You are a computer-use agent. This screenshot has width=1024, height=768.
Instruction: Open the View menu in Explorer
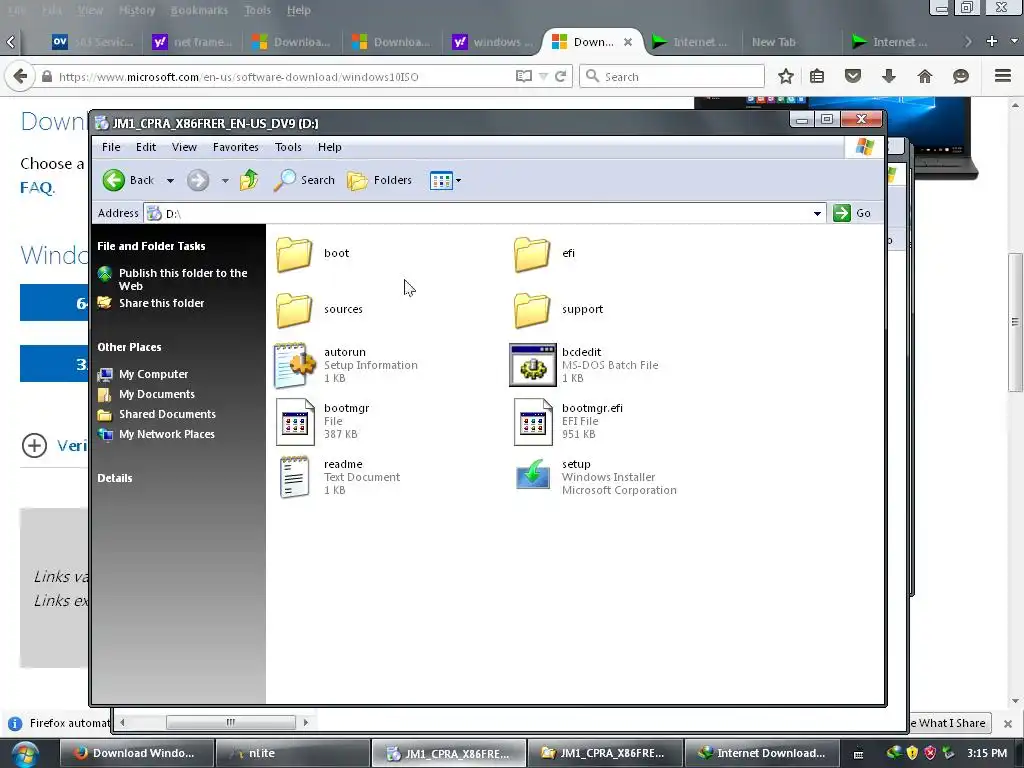pos(184,147)
